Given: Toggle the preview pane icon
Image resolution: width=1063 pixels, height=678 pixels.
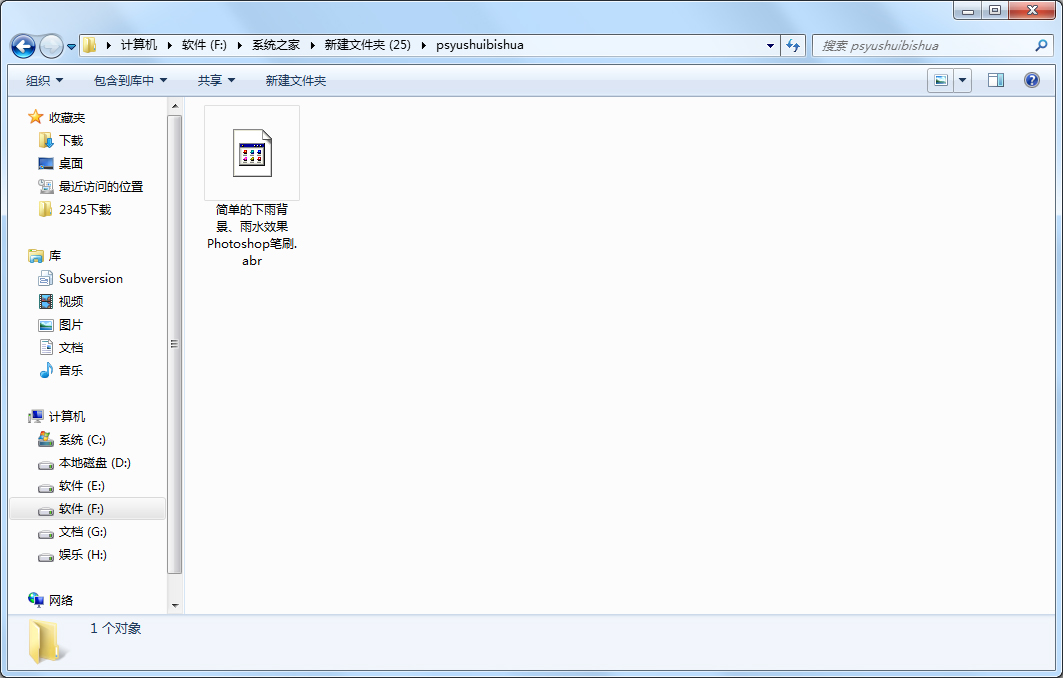Looking at the screenshot, I should pos(995,80).
